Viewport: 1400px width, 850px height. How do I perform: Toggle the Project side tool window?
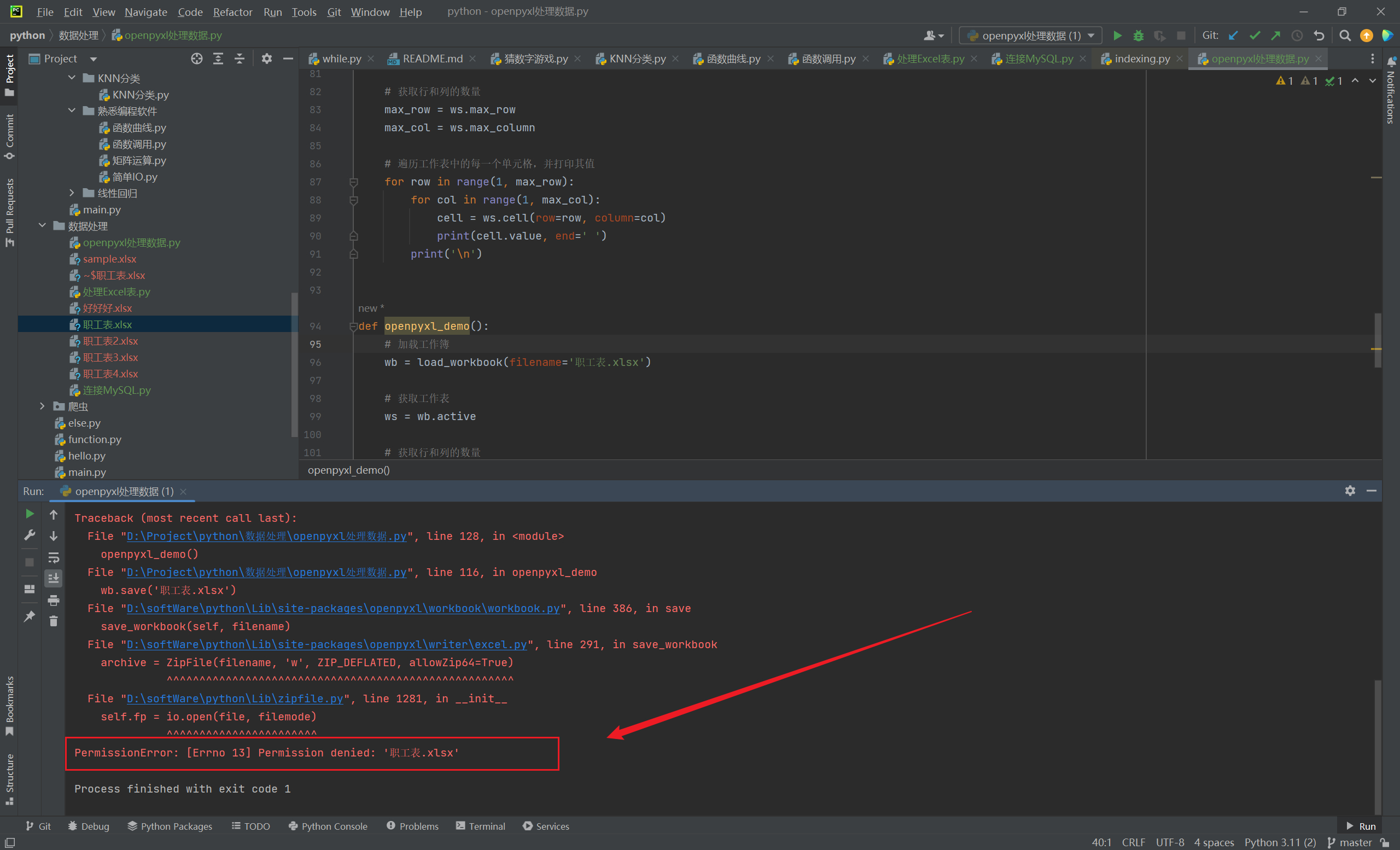click(9, 75)
